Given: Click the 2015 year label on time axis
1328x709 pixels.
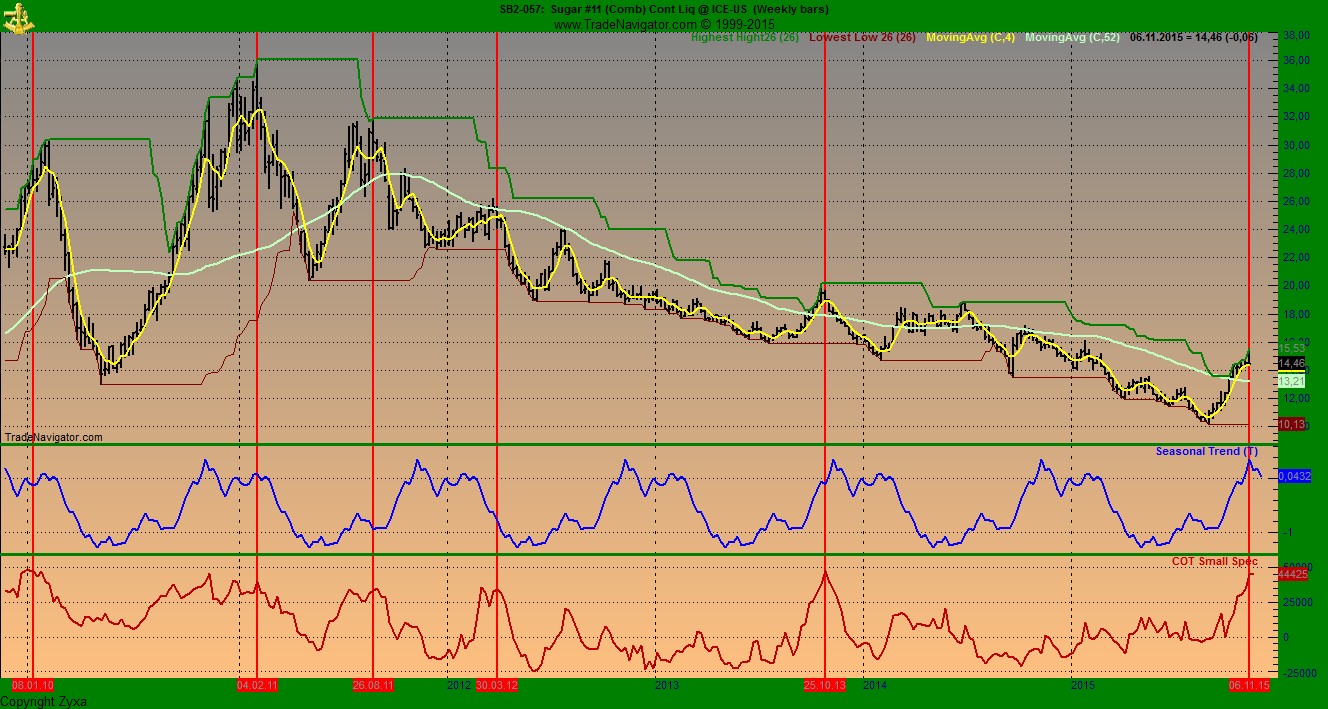Looking at the screenshot, I should click(x=1083, y=686).
